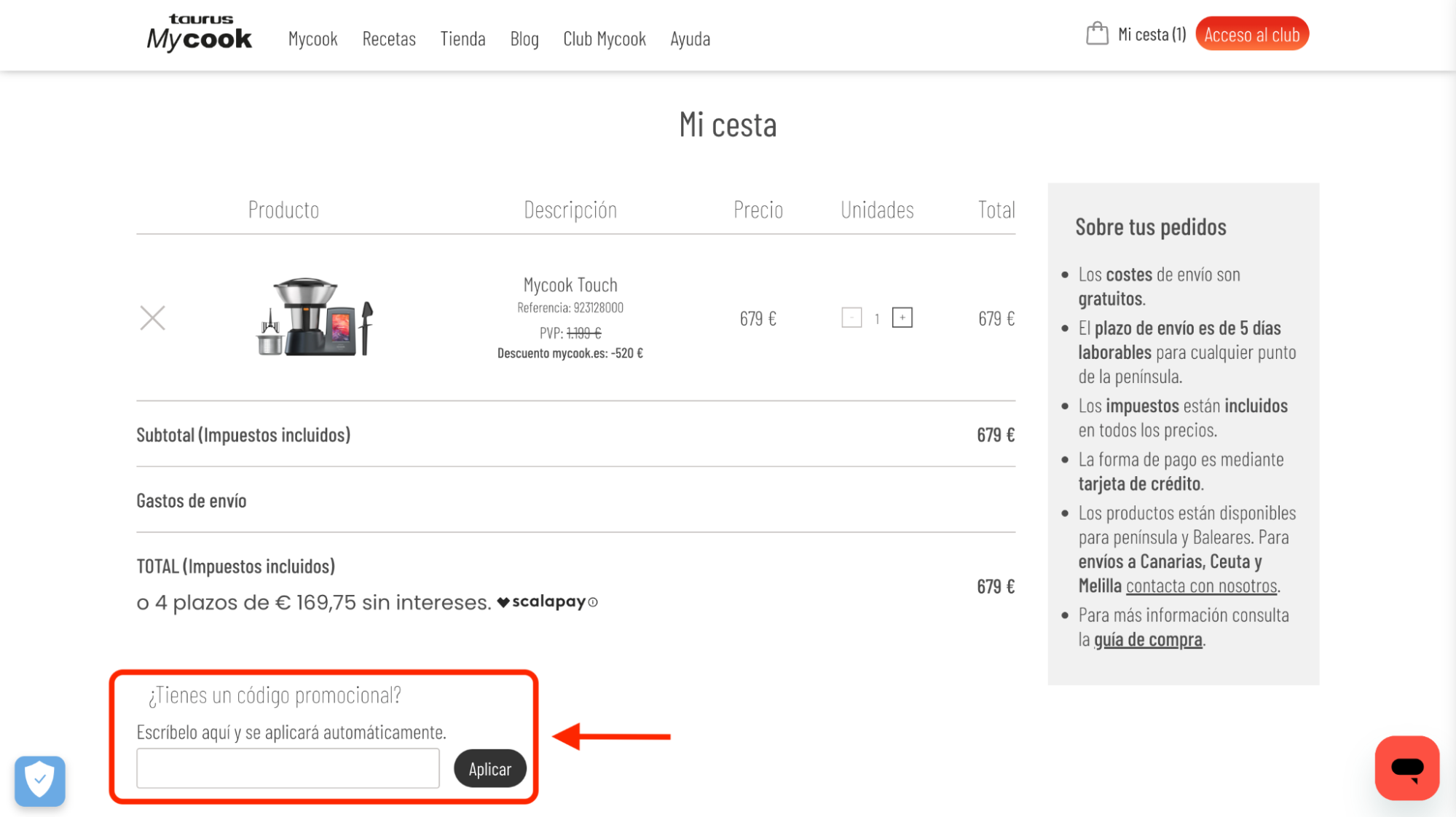Click the Total column header
Screen dimensions: 1456x817
(x=996, y=210)
